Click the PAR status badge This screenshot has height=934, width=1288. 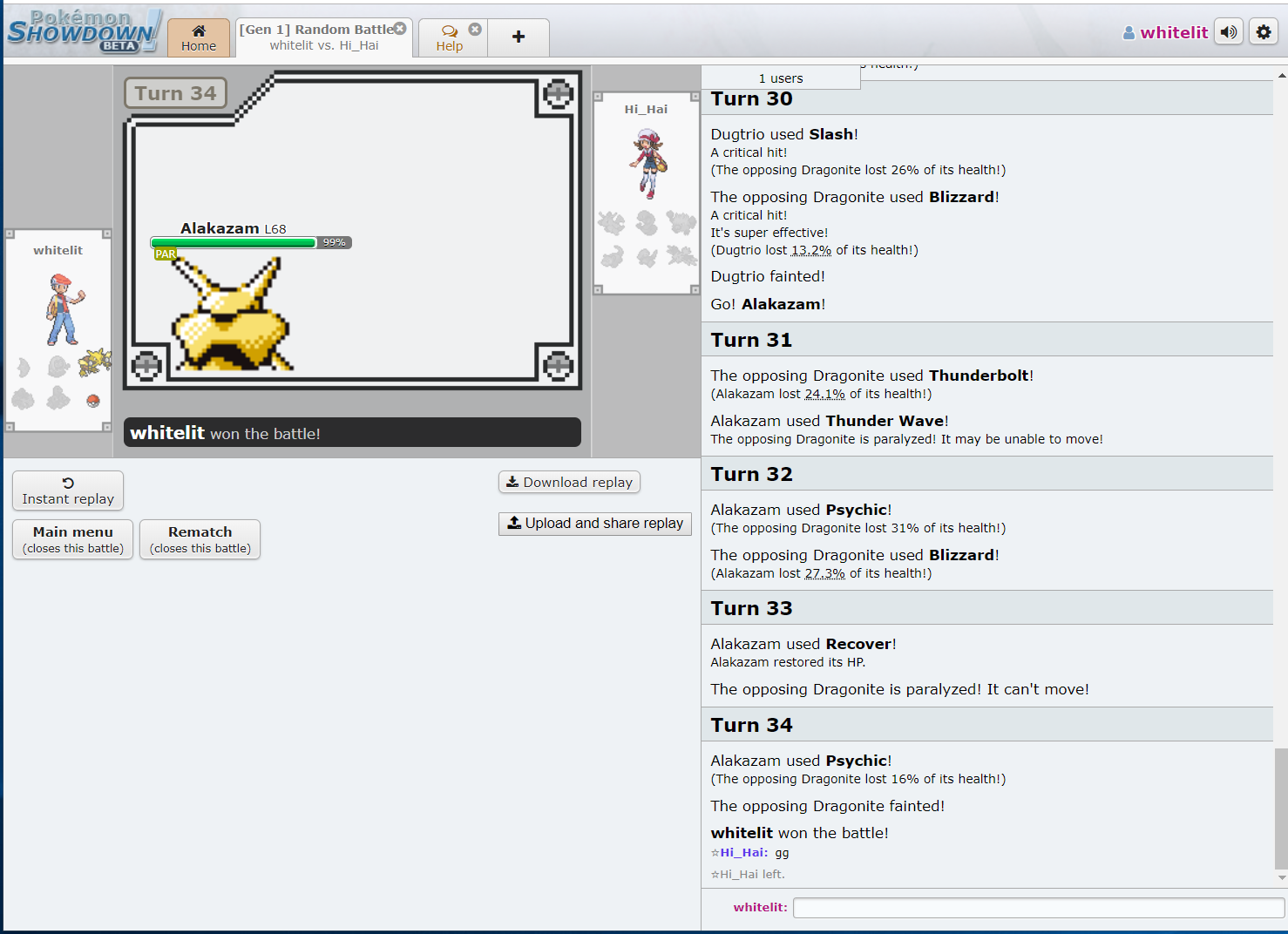166,254
